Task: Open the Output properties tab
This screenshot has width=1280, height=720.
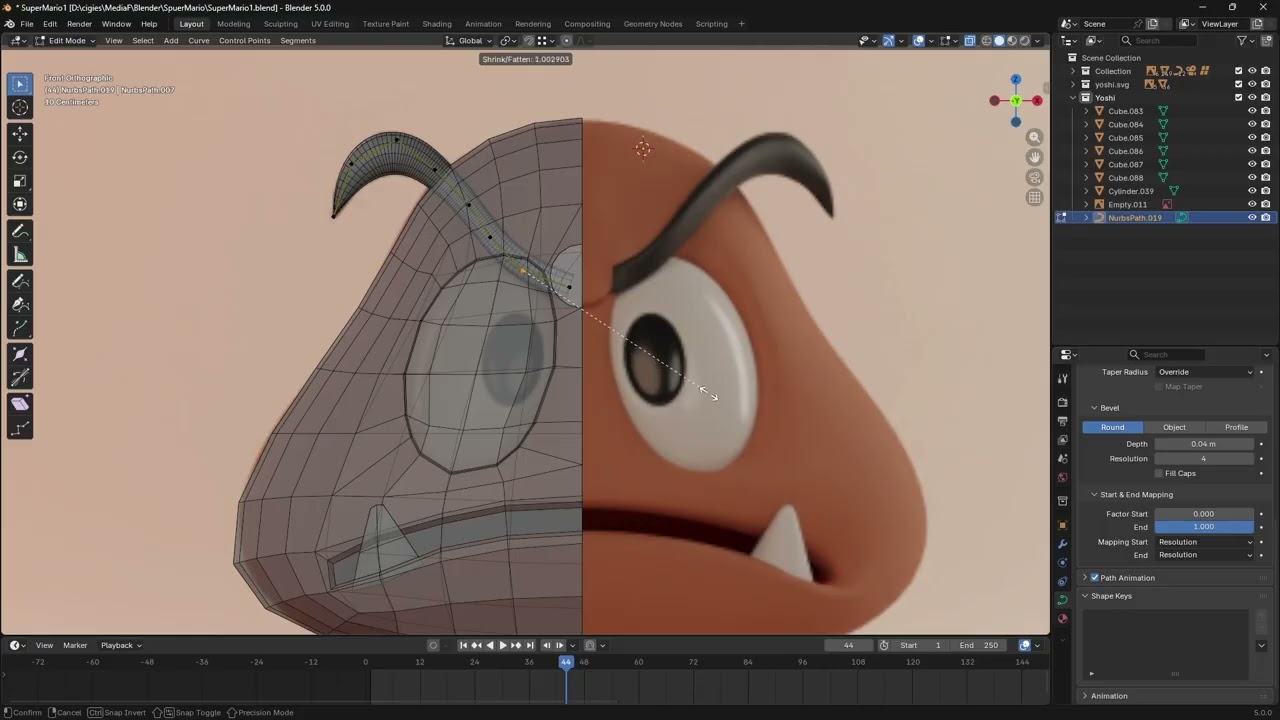Action: pos(1062,421)
